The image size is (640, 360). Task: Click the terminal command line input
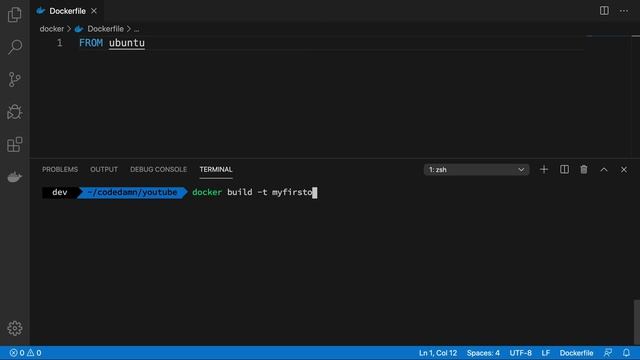point(254,192)
